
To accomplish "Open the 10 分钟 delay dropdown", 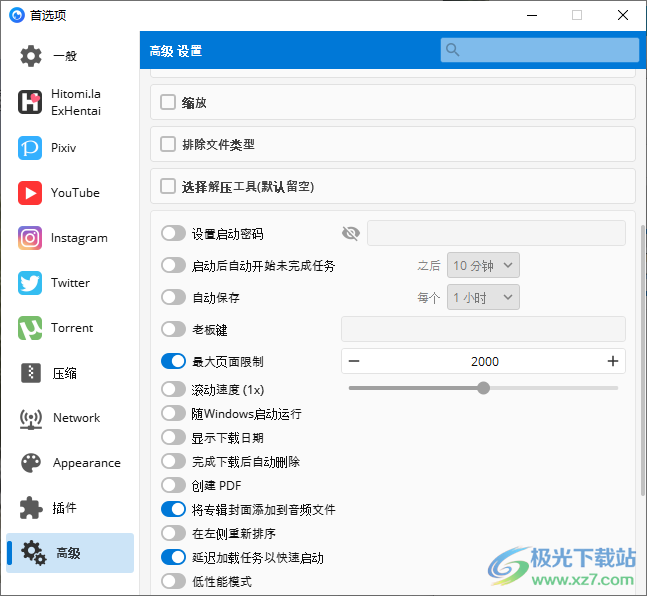I will (x=483, y=265).
